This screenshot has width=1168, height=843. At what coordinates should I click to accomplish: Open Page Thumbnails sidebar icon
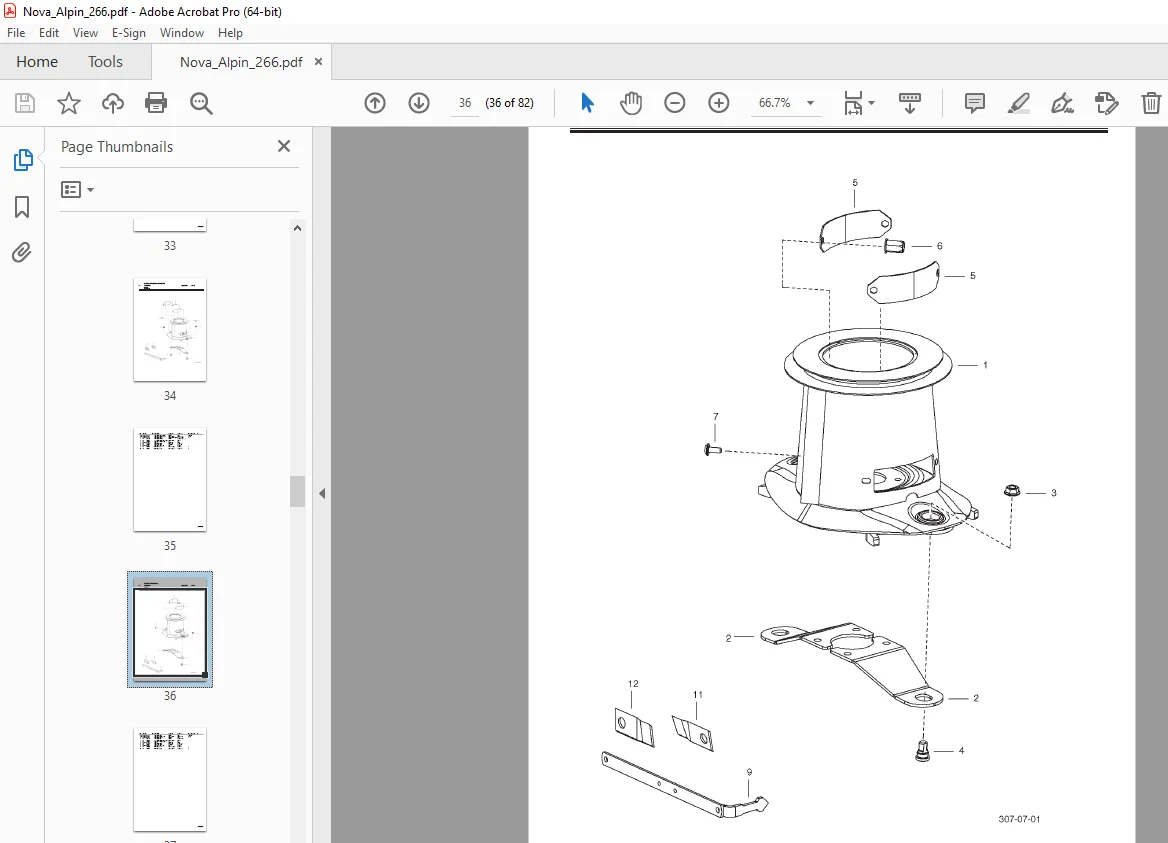tap(22, 160)
